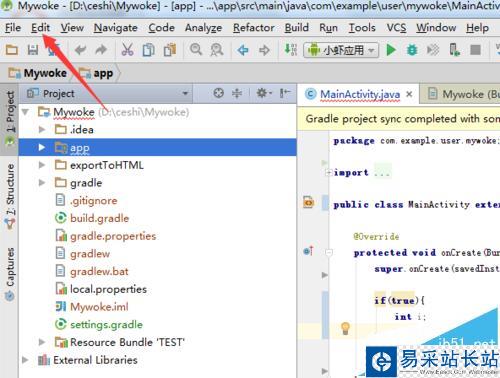This screenshot has height=378, width=500.
Task: Click the Paste clipboard icon
Action: pos(170,50)
